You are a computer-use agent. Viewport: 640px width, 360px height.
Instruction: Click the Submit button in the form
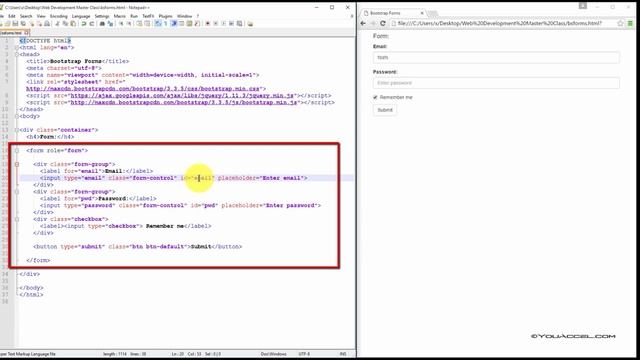pos(384,110)
